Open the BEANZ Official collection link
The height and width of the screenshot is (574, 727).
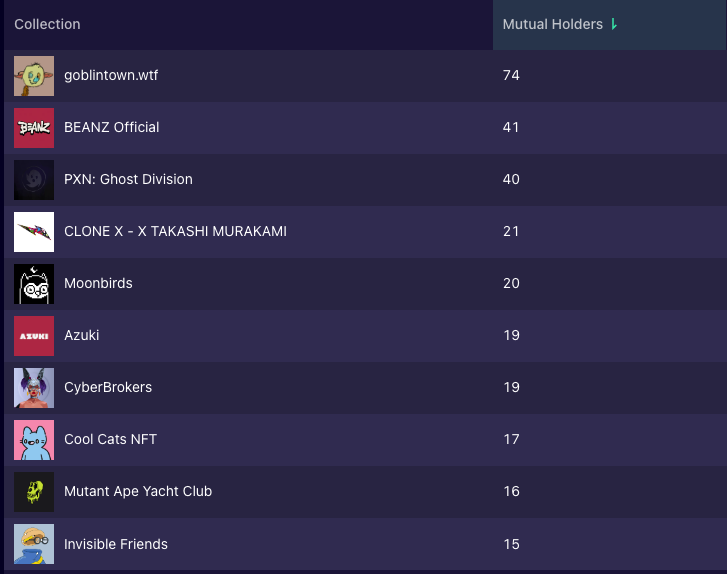pos(111,127)
